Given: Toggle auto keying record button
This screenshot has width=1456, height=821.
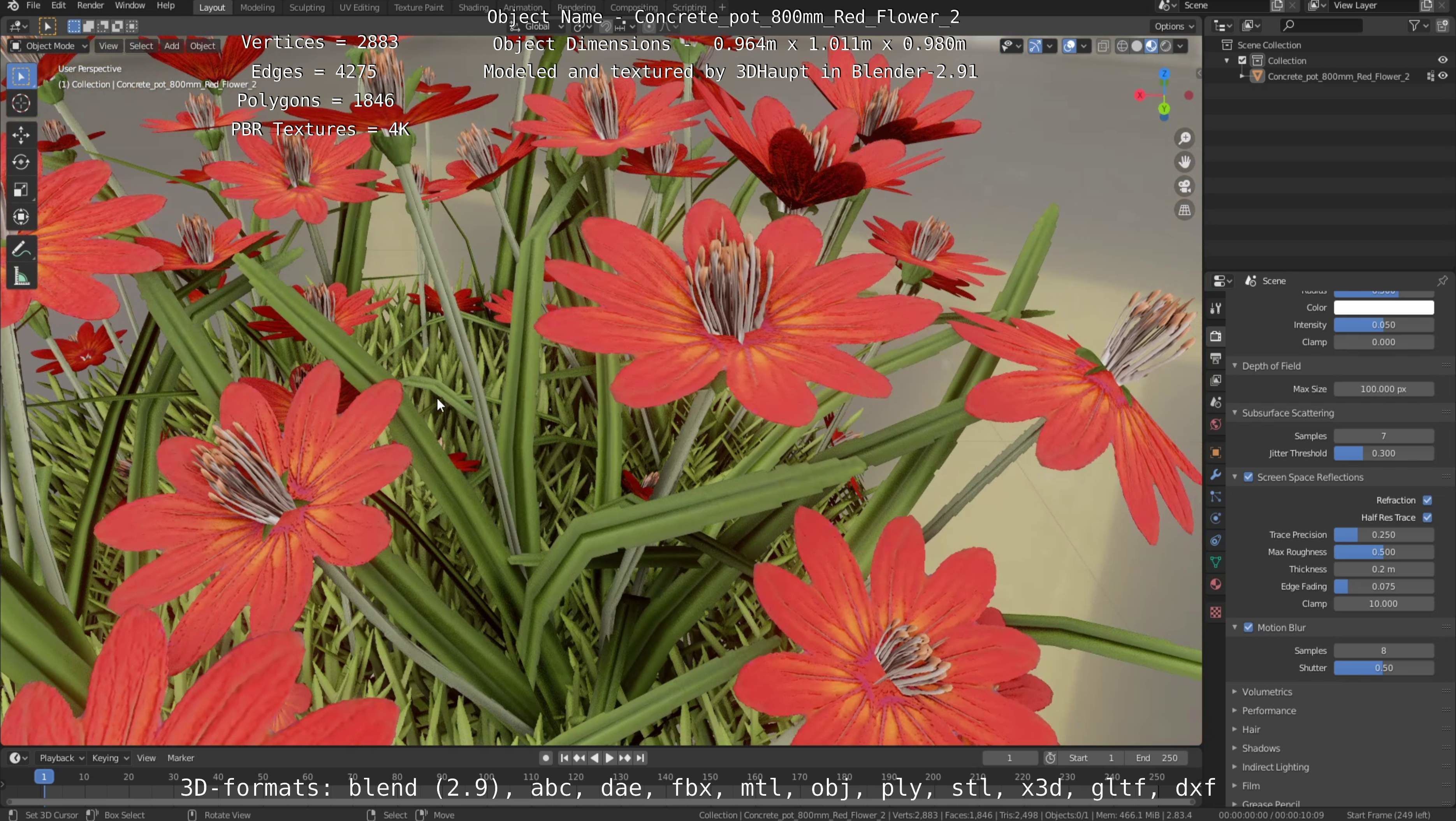Looking at the screenshot, I should 545,758.
